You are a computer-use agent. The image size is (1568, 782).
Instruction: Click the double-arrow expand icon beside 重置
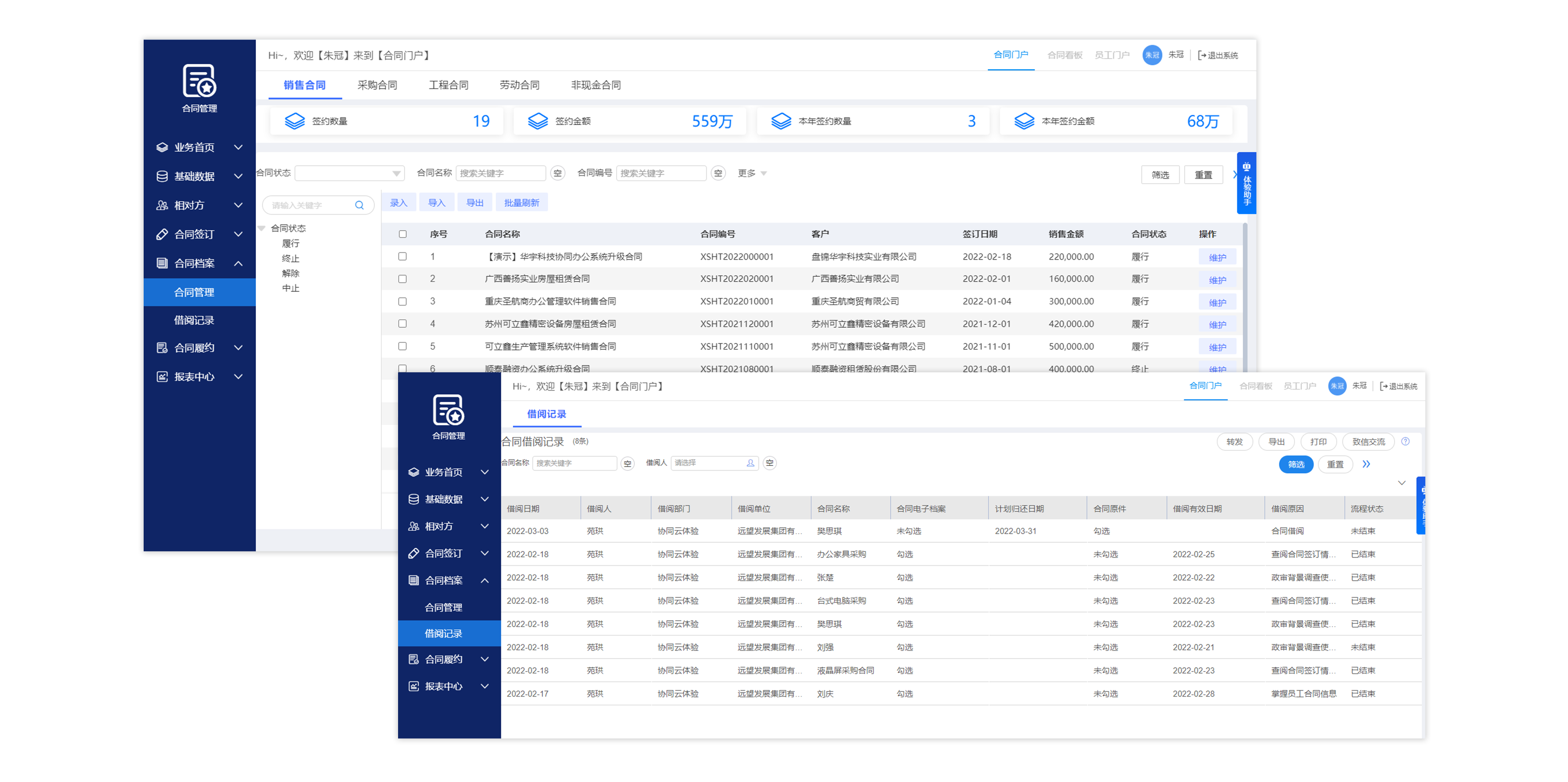tap(1367, 464)
